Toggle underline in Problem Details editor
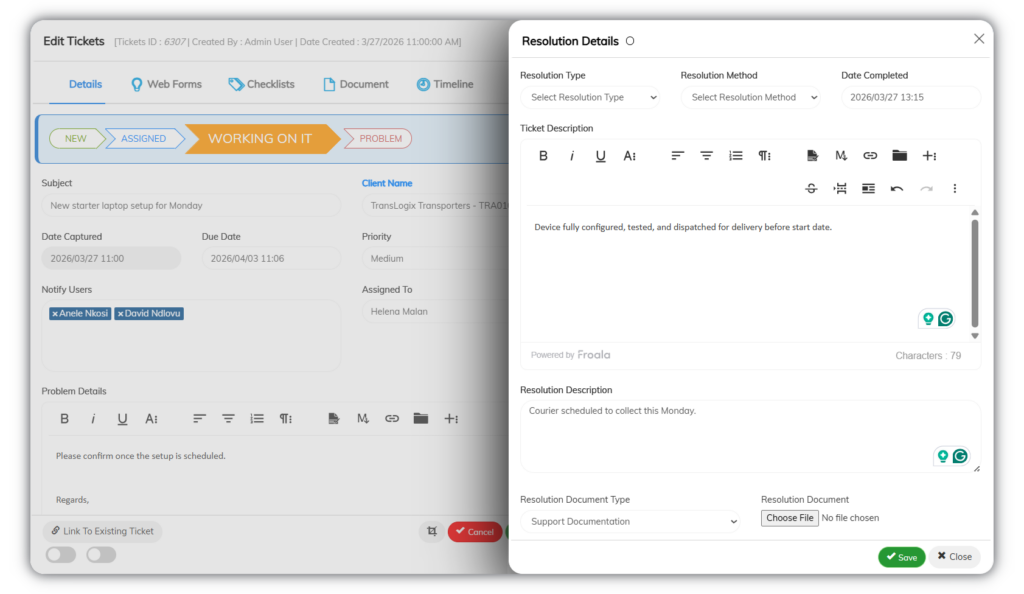This screenshot has height=594, width=1024. coord(122,418)
